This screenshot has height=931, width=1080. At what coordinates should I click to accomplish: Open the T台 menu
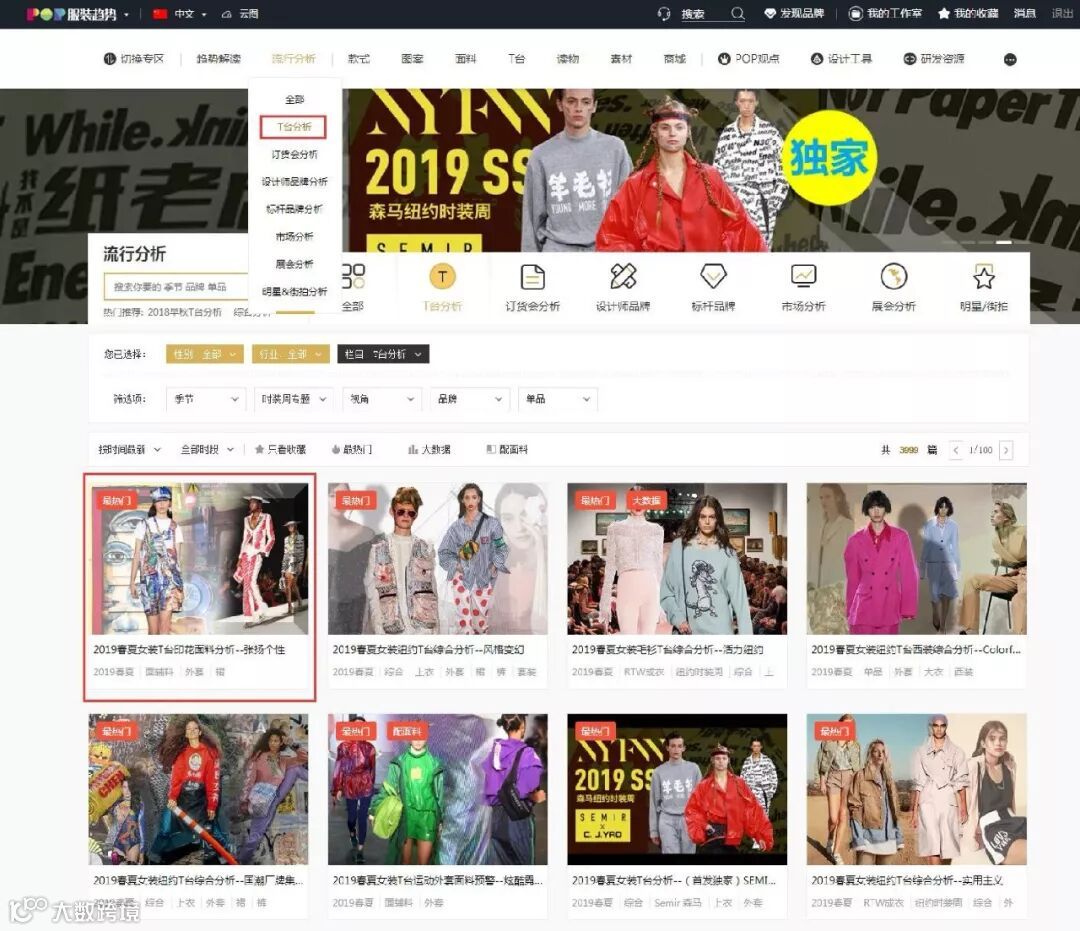517,59
